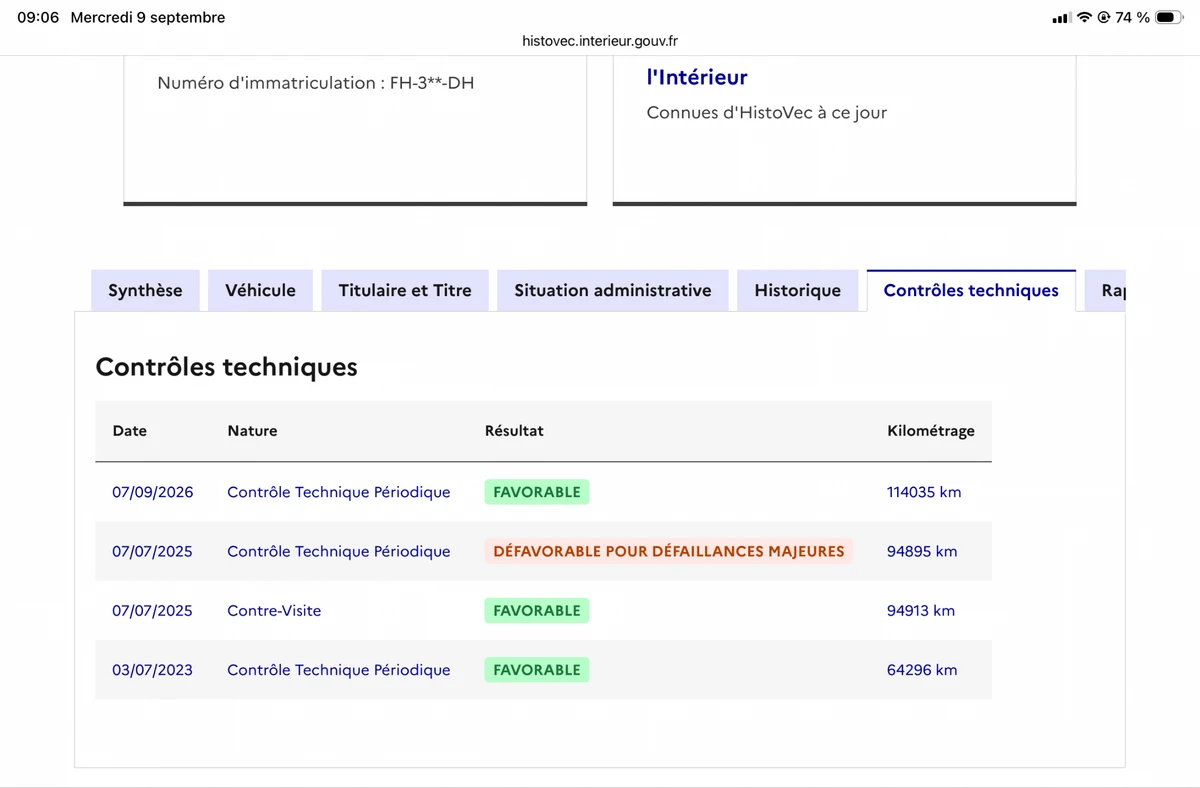Click the Nature column header

pos(252,431)
